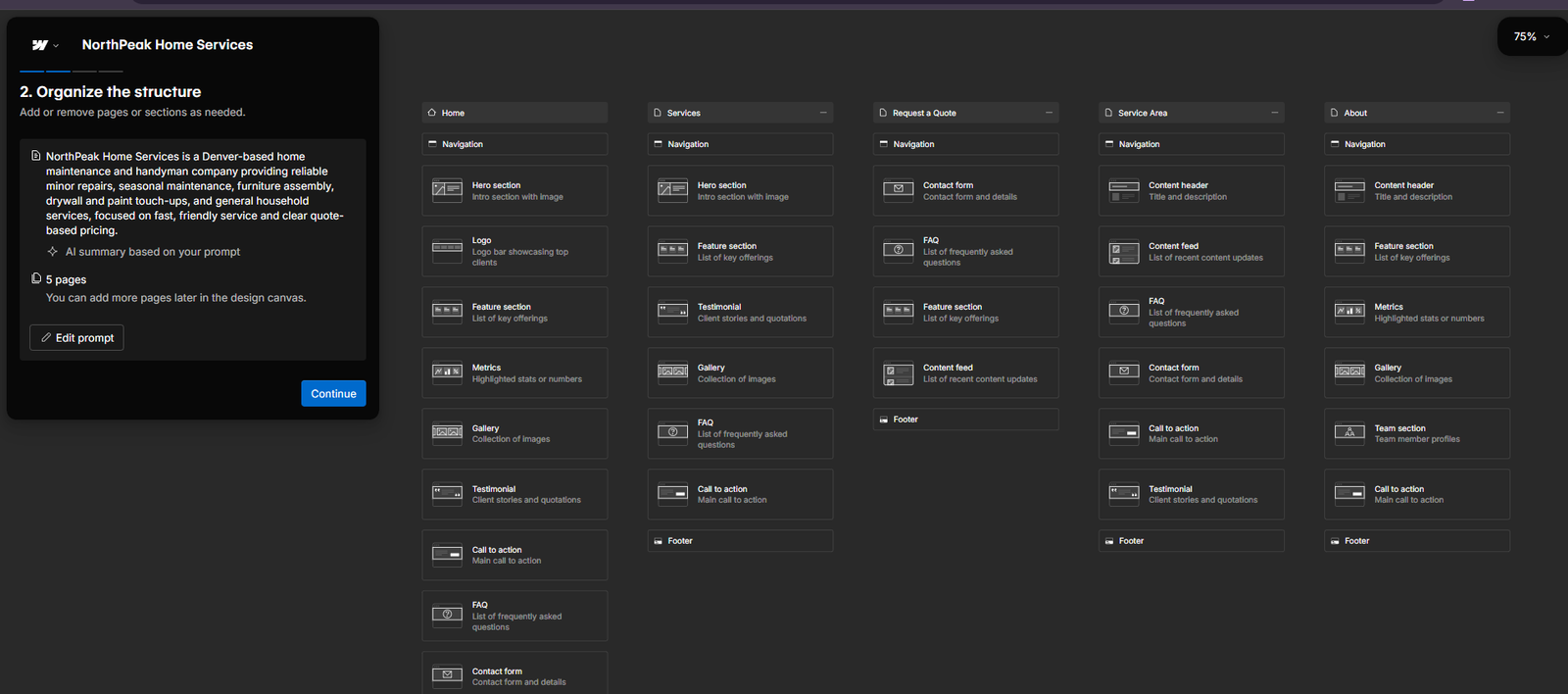
Task: Click the Edit prompt button
Action: tap(76, 337)
